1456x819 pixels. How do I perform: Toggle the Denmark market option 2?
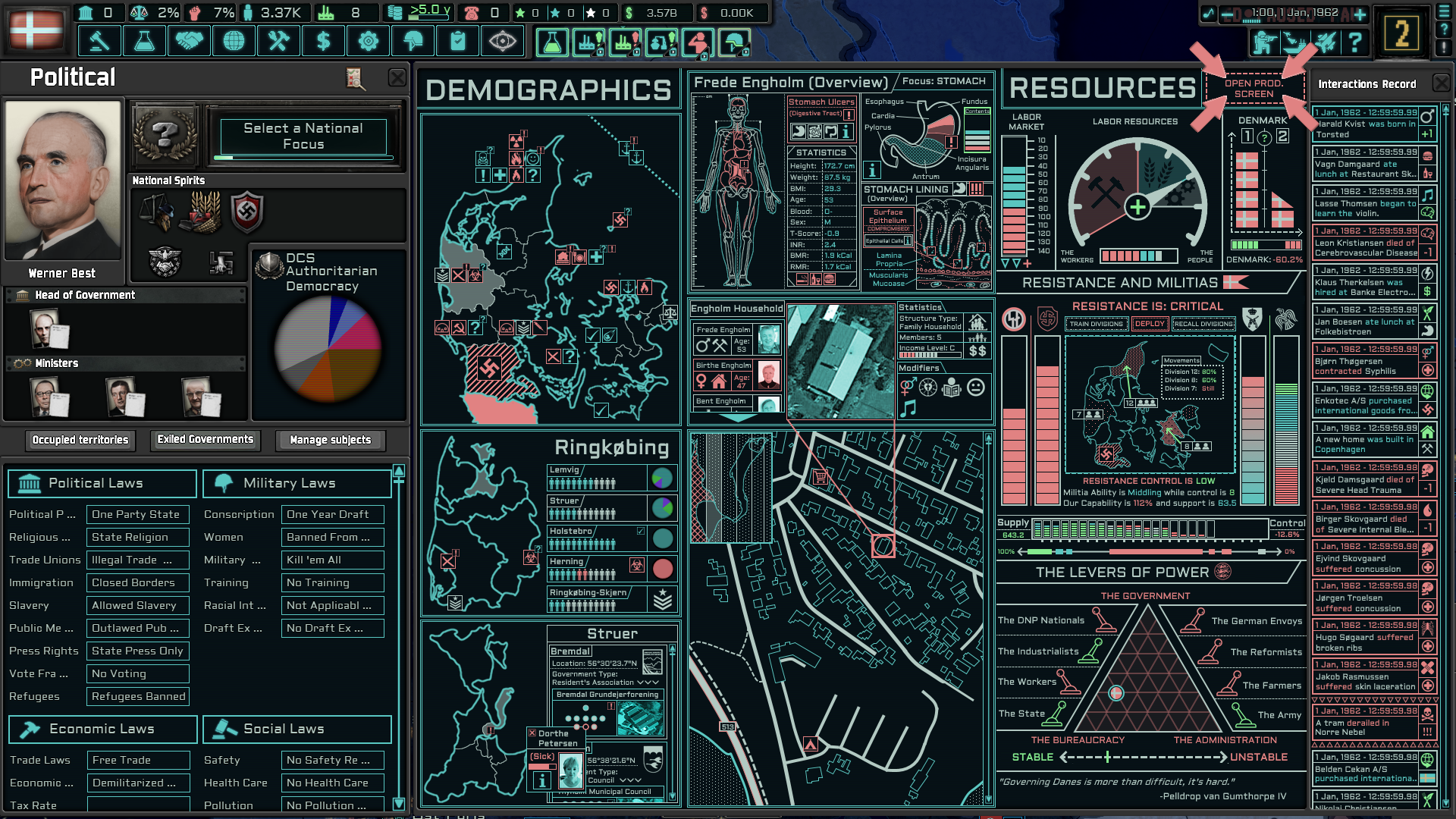[x=1282, y=136]
